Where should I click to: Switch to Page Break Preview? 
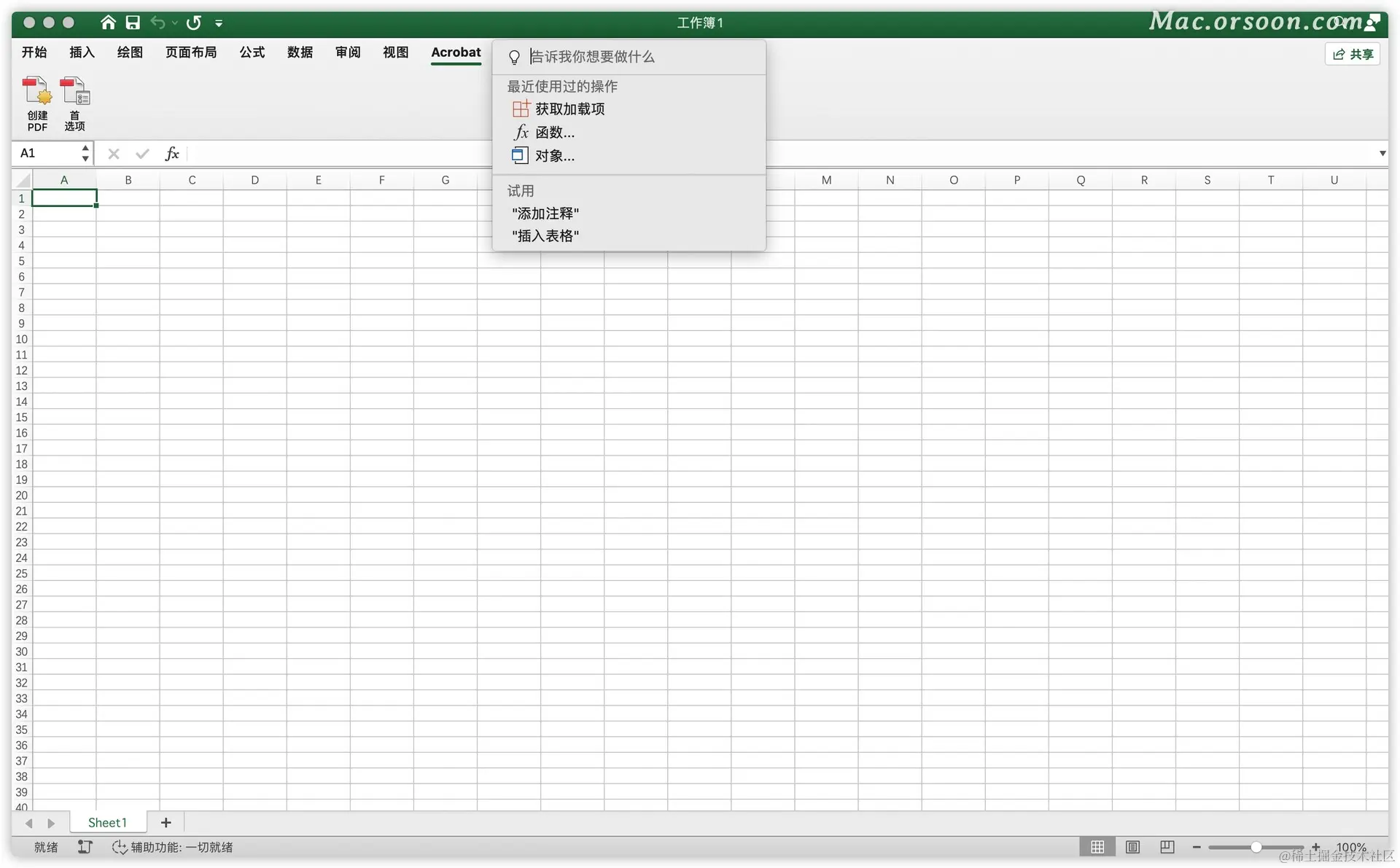tap(1167, 847)
